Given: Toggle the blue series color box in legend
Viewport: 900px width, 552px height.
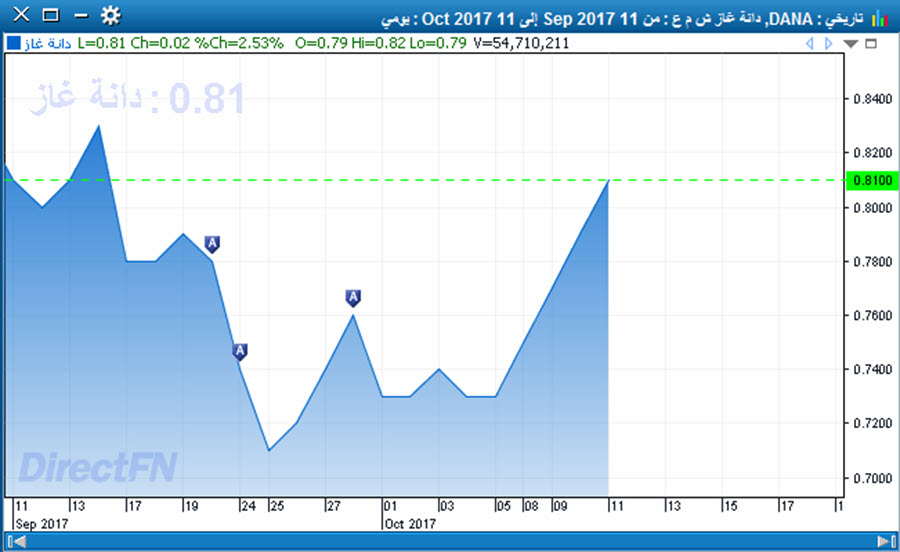Looking at the screenshot, I should tap(13, 43).
